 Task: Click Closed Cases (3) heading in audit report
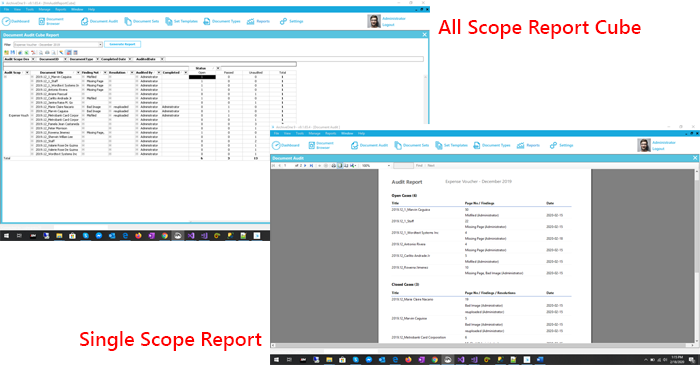point(405,284)
